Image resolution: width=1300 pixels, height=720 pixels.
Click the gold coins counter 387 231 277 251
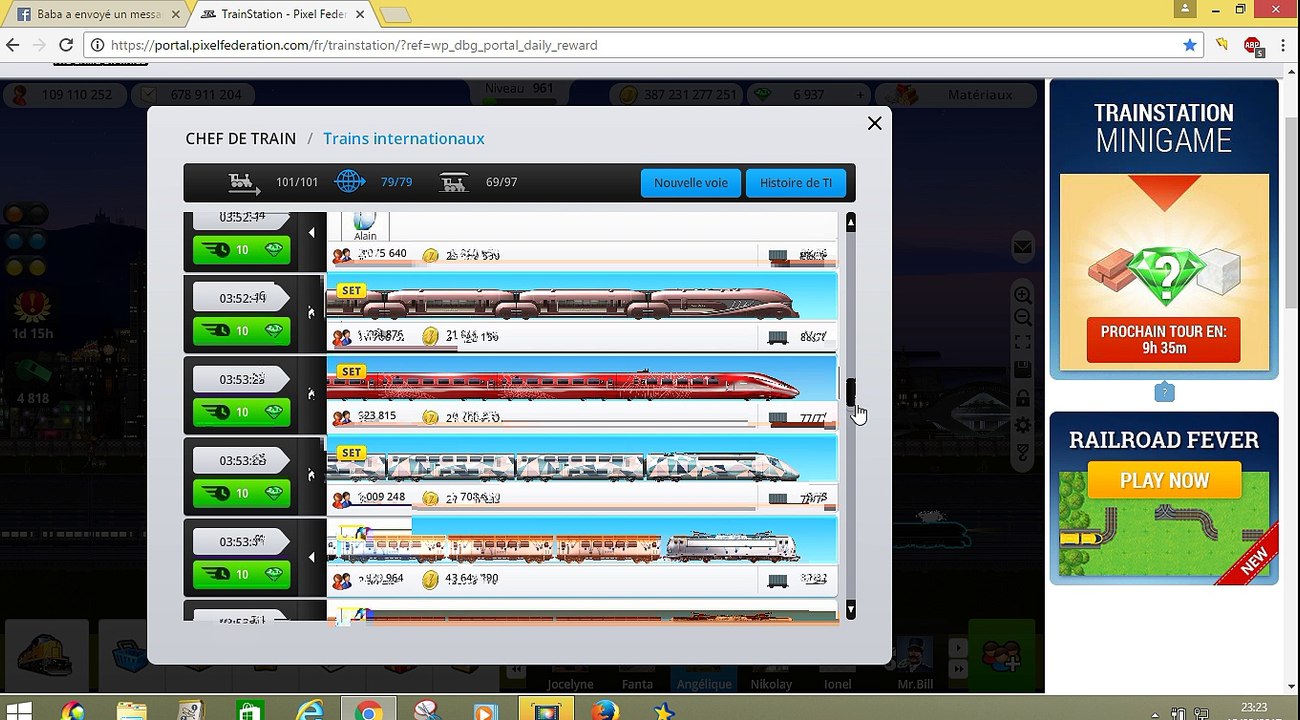pyautogui.click(x=677, y=95)
